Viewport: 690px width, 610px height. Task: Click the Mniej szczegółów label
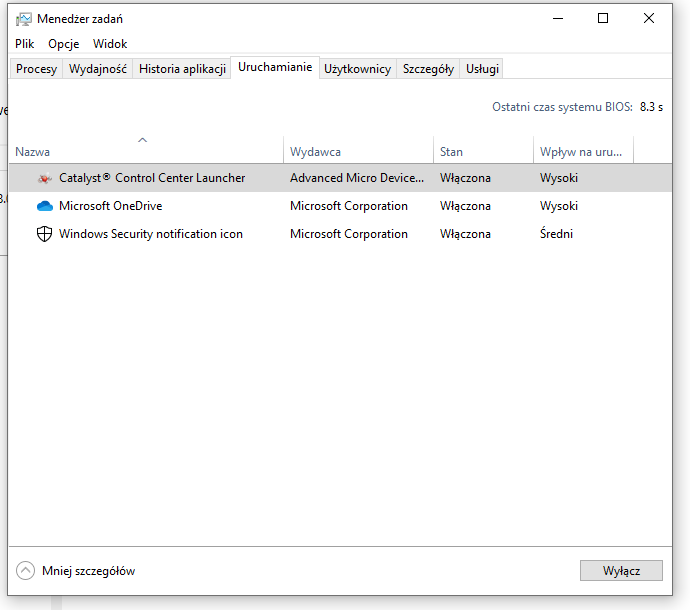(x=88, y=571)
